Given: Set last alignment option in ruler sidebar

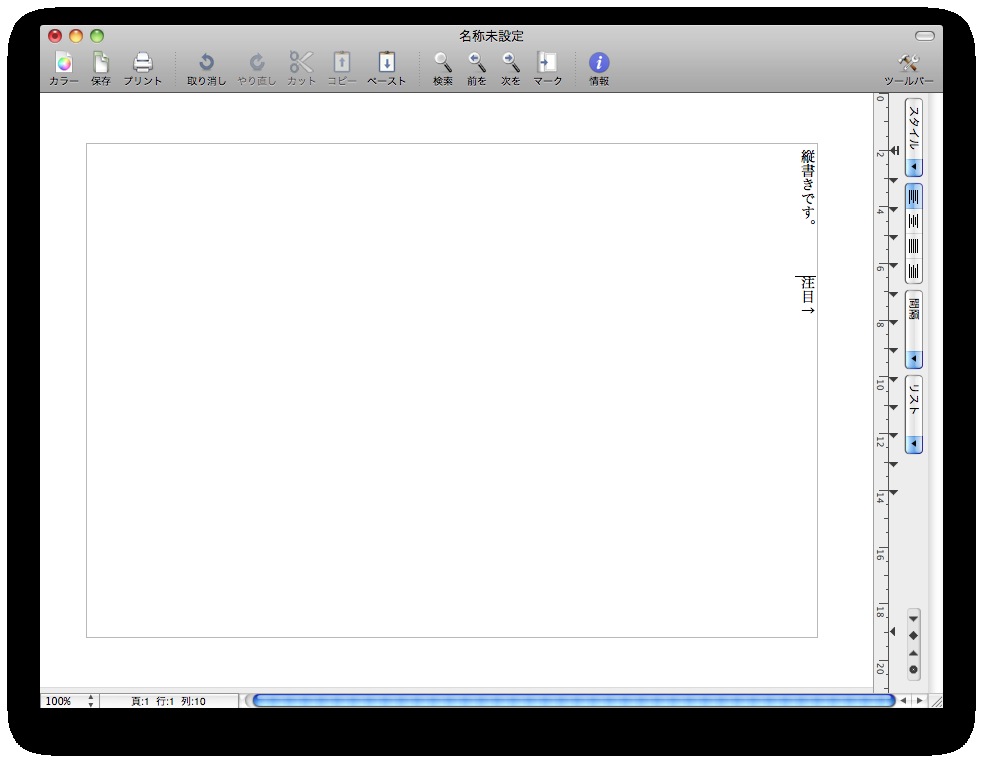Looking at the screenshot, I should (913, 271).
